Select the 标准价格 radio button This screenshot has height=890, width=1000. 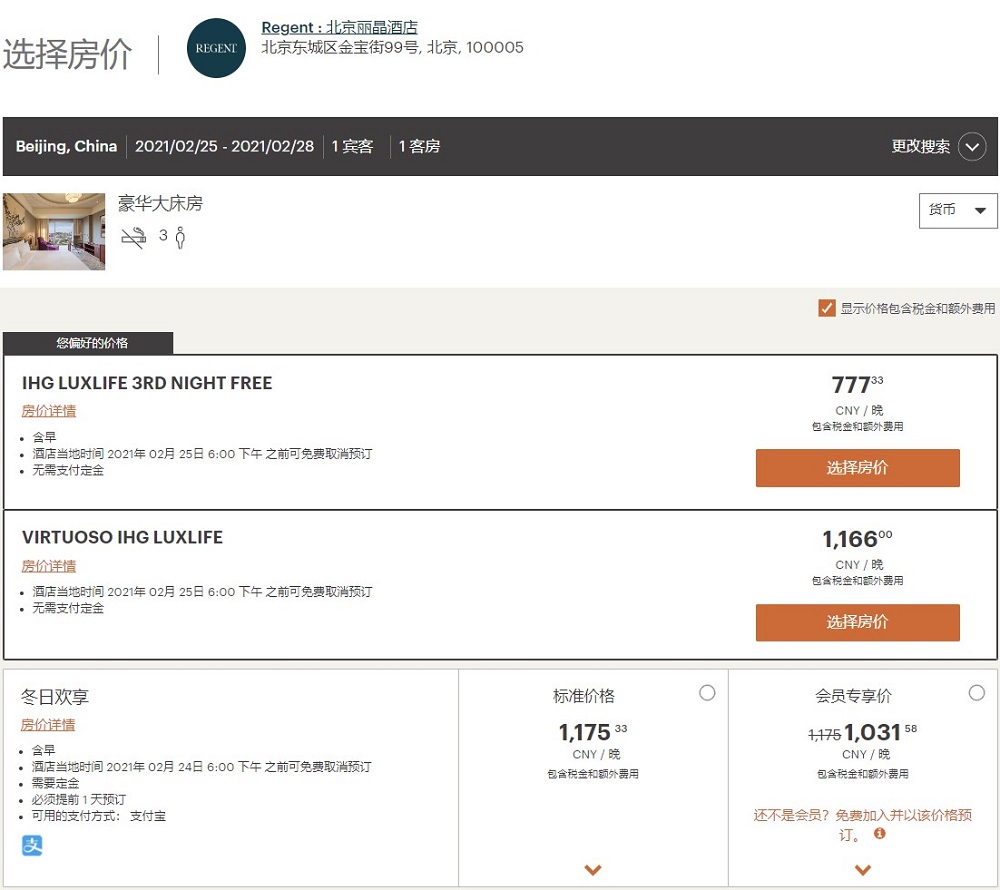tap(707, 692)
